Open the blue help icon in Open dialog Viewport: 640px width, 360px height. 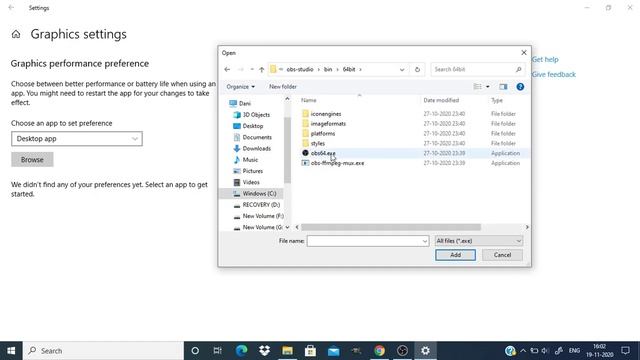(520, 87)
